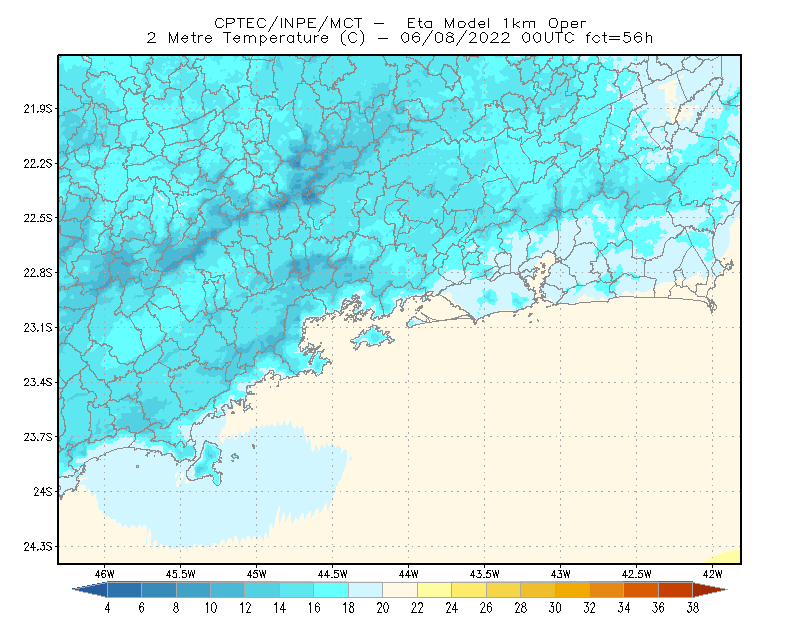Select the '24S' latitude label
The width and height of the screenshot is (800, 618).
43,491
